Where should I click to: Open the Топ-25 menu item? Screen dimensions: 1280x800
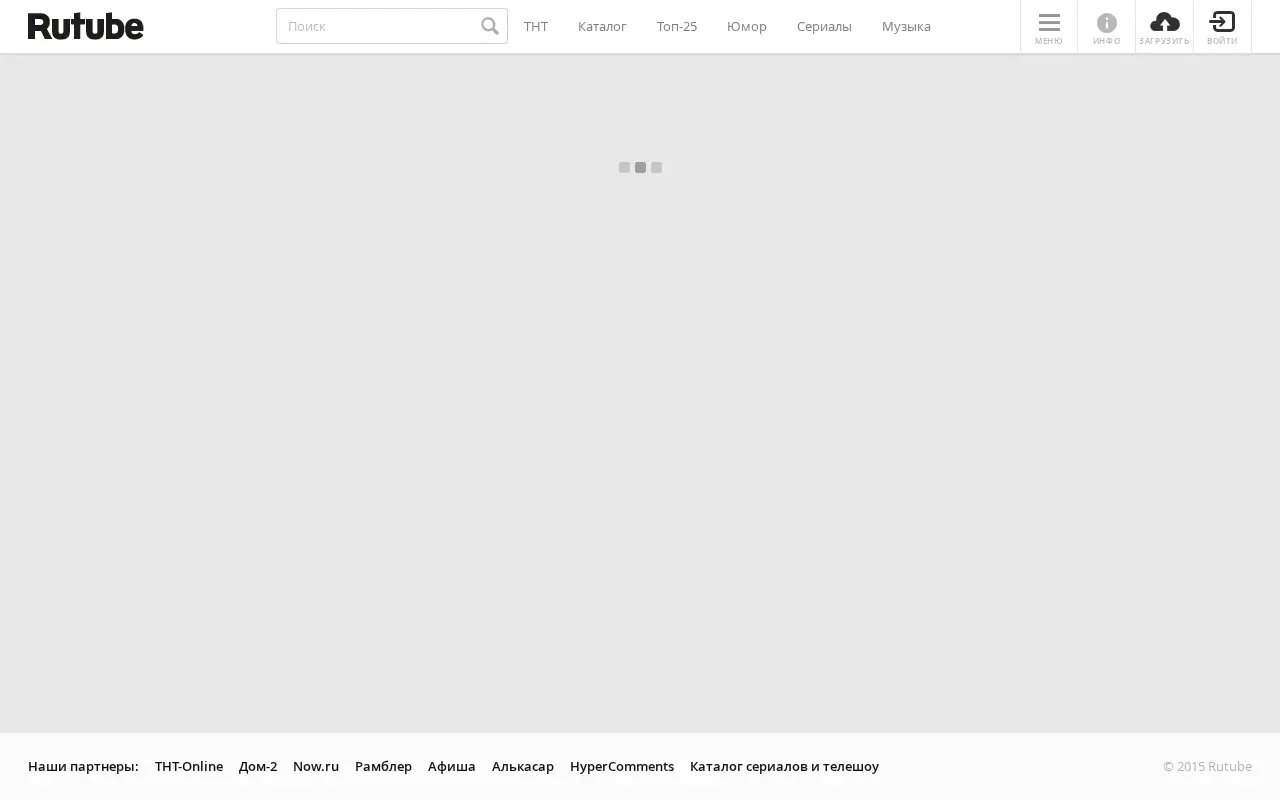pos(677,26)
